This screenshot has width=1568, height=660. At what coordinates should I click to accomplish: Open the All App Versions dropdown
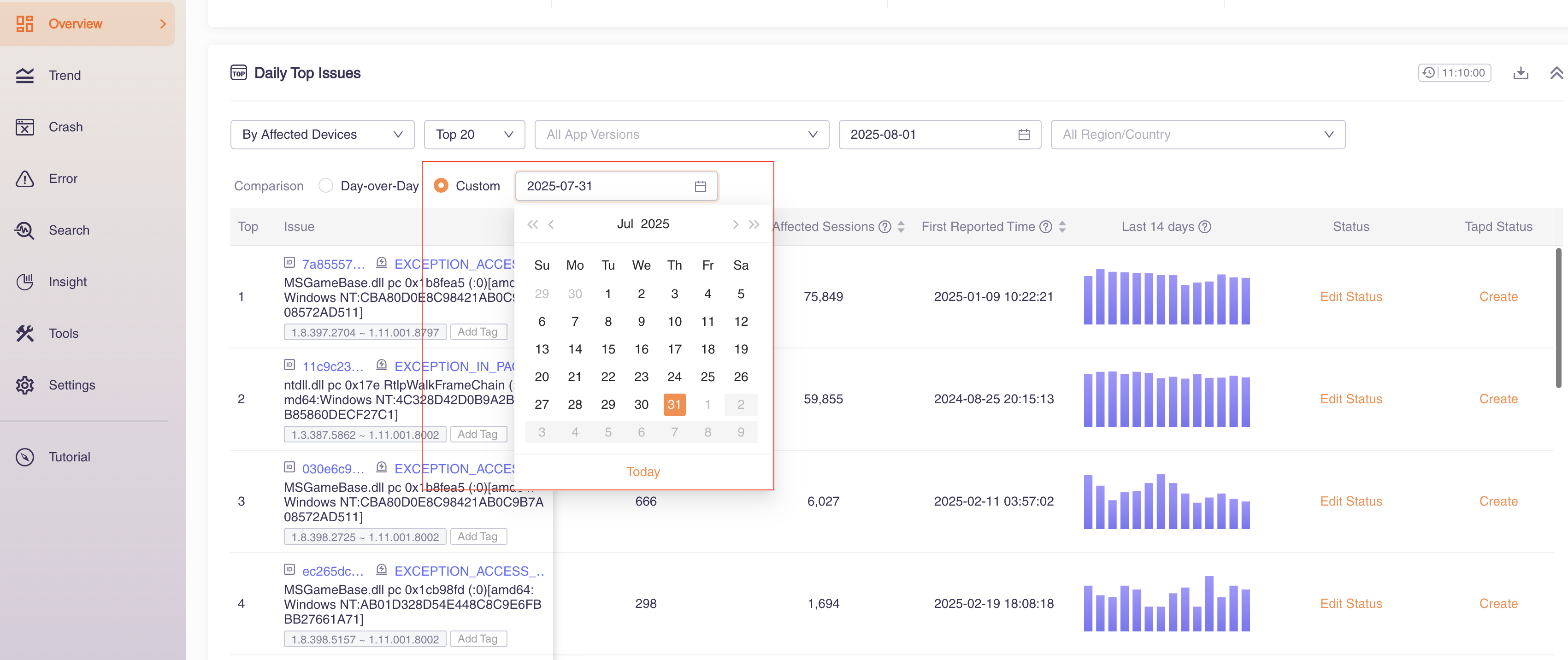(681, 135)
